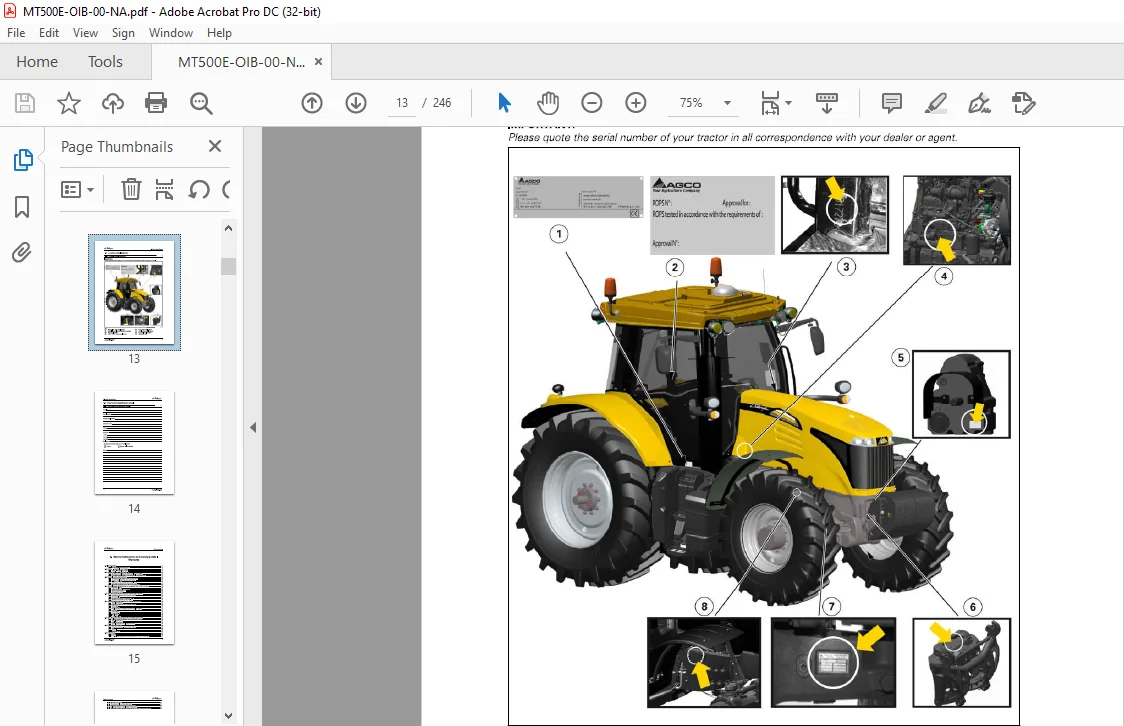Image resolution: width=1124 pixels, height=726 pixels.
Task: Click the insert or extract pages icon
Action: [164, 190]
